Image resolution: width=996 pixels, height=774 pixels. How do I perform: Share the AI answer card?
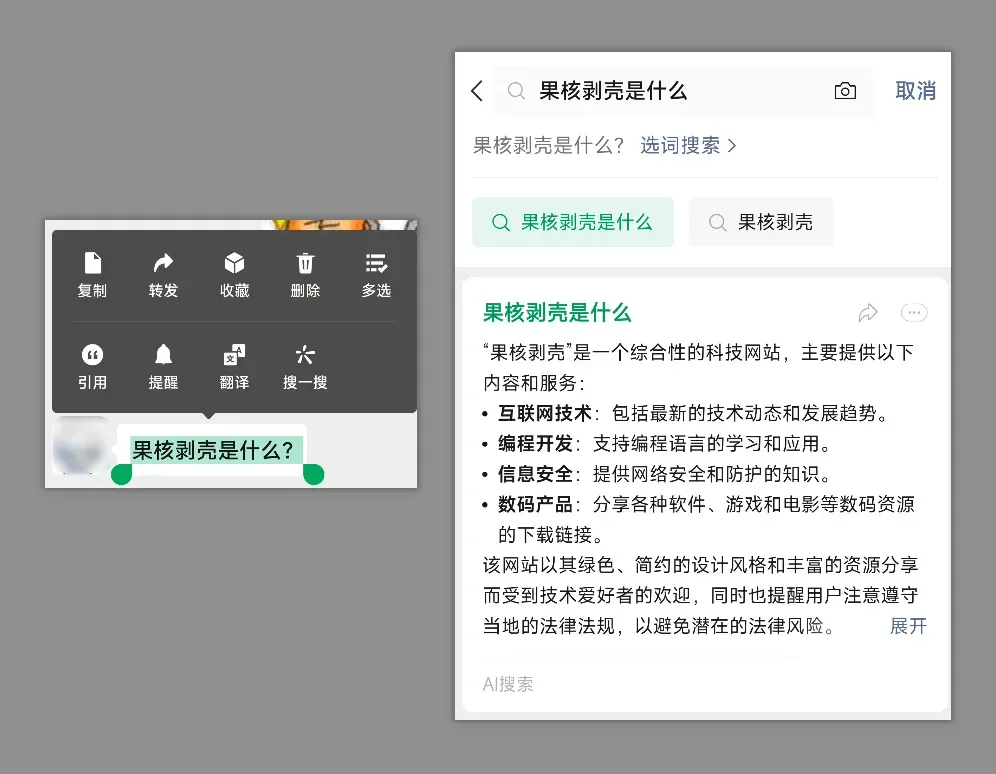[x=868, y=312]
